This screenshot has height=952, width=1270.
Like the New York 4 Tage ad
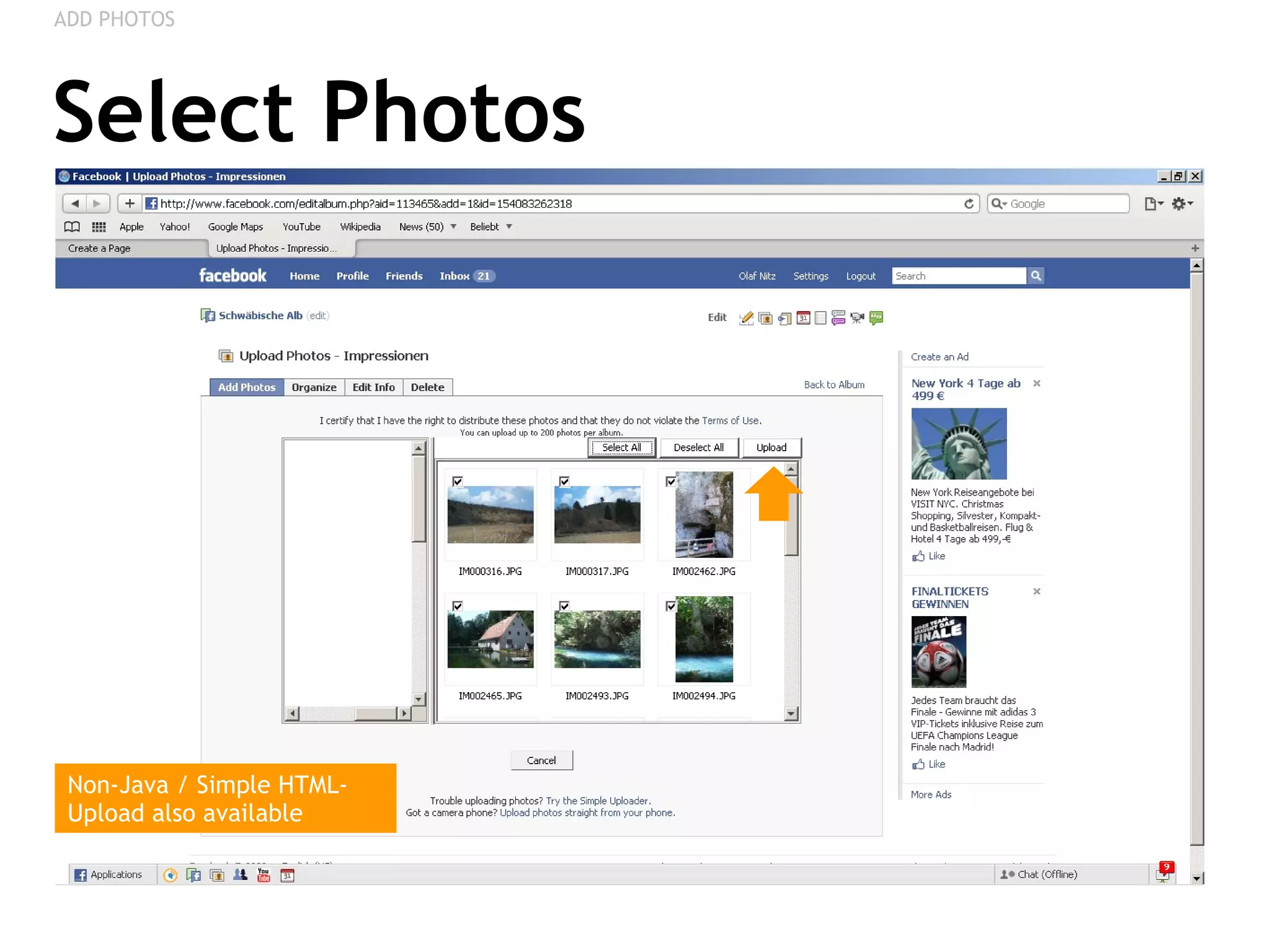click(x=928, y=557)
